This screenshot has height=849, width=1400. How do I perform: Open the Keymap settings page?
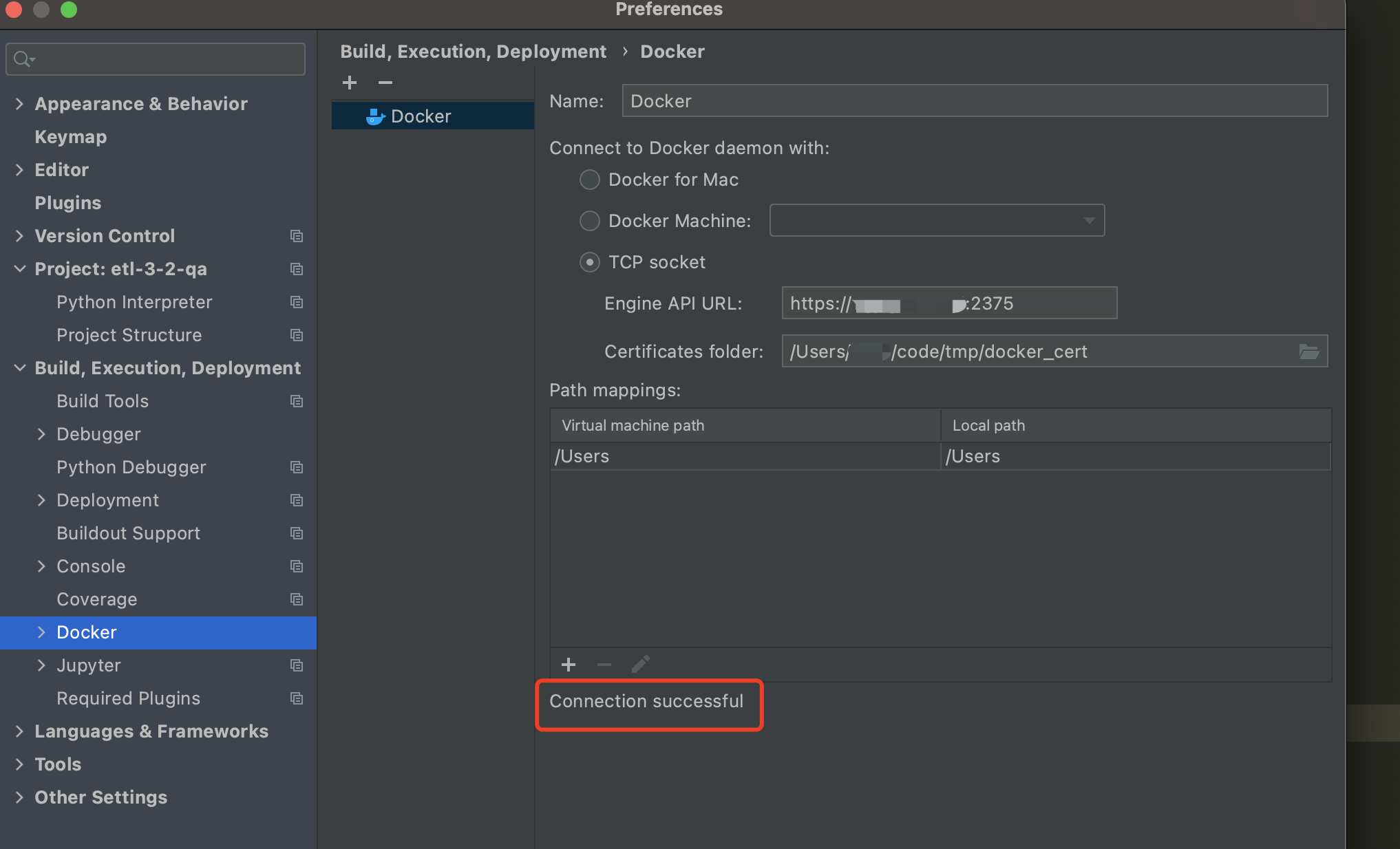click(x=71, y=137)
